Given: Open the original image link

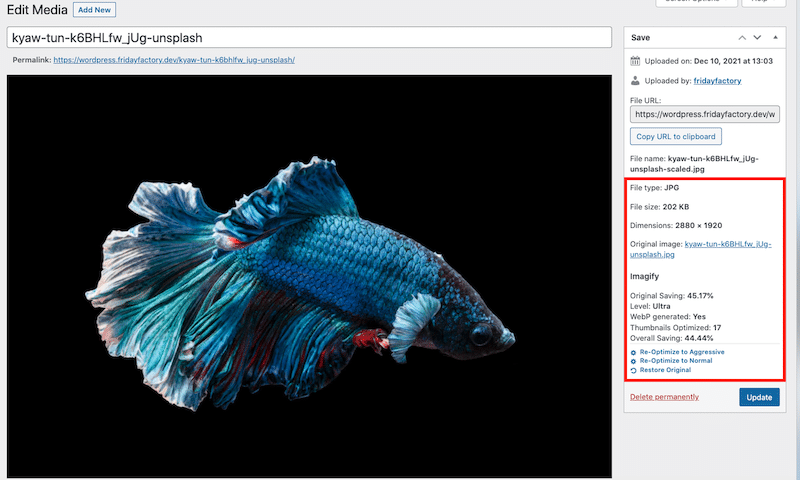Looking at the screenshot, I should [x=701, y=249].
